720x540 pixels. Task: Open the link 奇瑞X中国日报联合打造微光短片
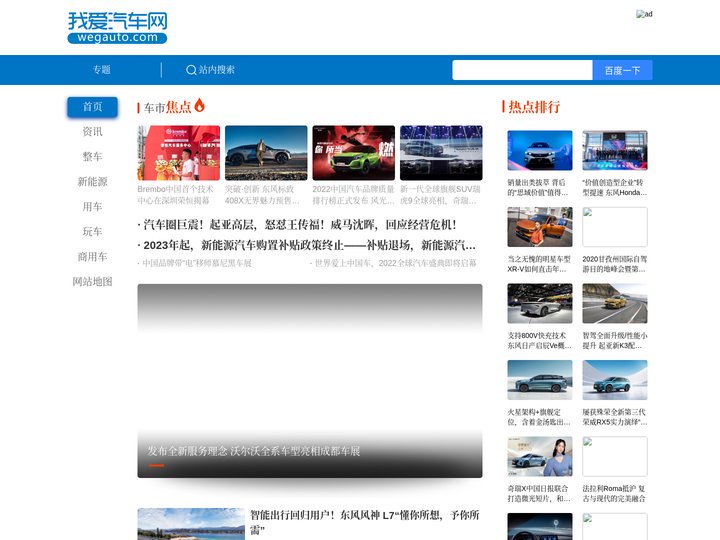coord(539,494)
